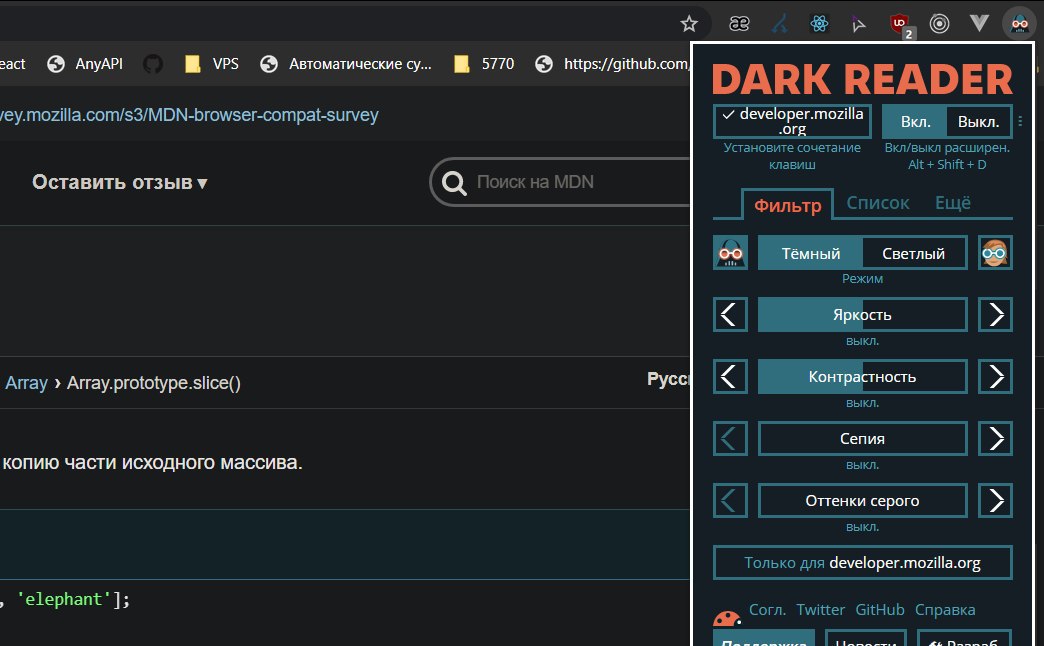Select the Светлый mode
This screenshot has width=1044, height=646.
tap(914, 254)
